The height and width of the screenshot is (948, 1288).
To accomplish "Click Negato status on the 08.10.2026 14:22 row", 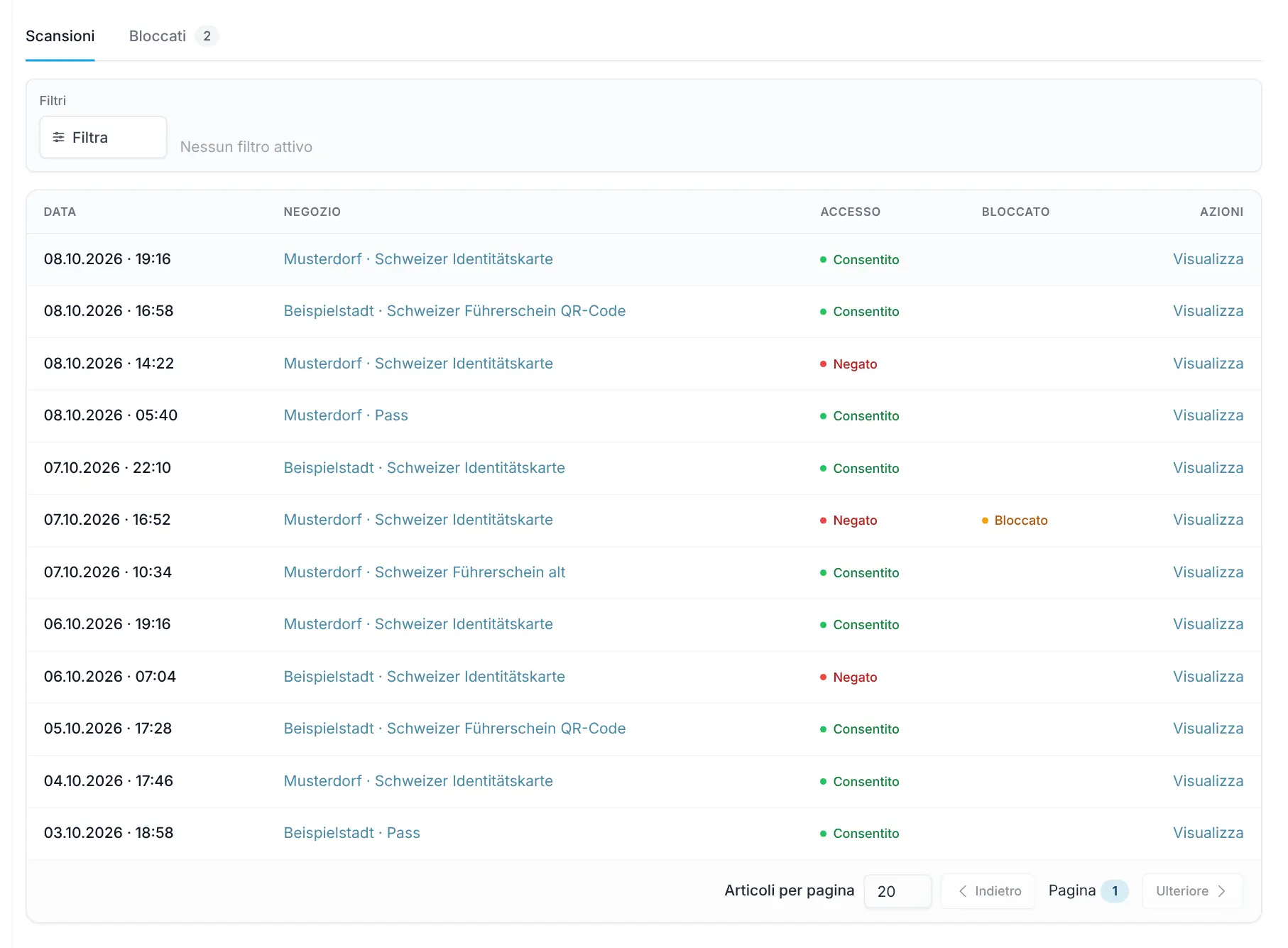I will point(848,364).
